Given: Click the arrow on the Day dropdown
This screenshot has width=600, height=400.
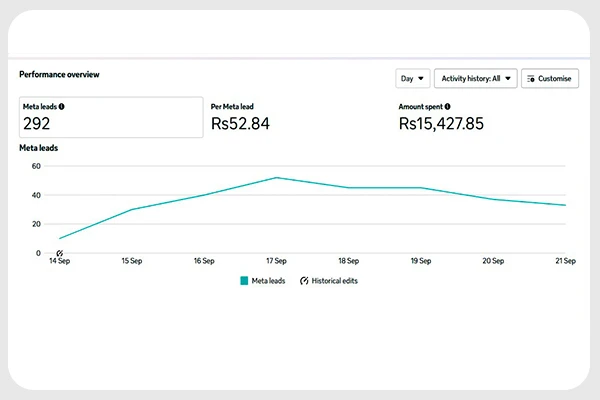Looking at the screenshot, I should coord(421,78).
